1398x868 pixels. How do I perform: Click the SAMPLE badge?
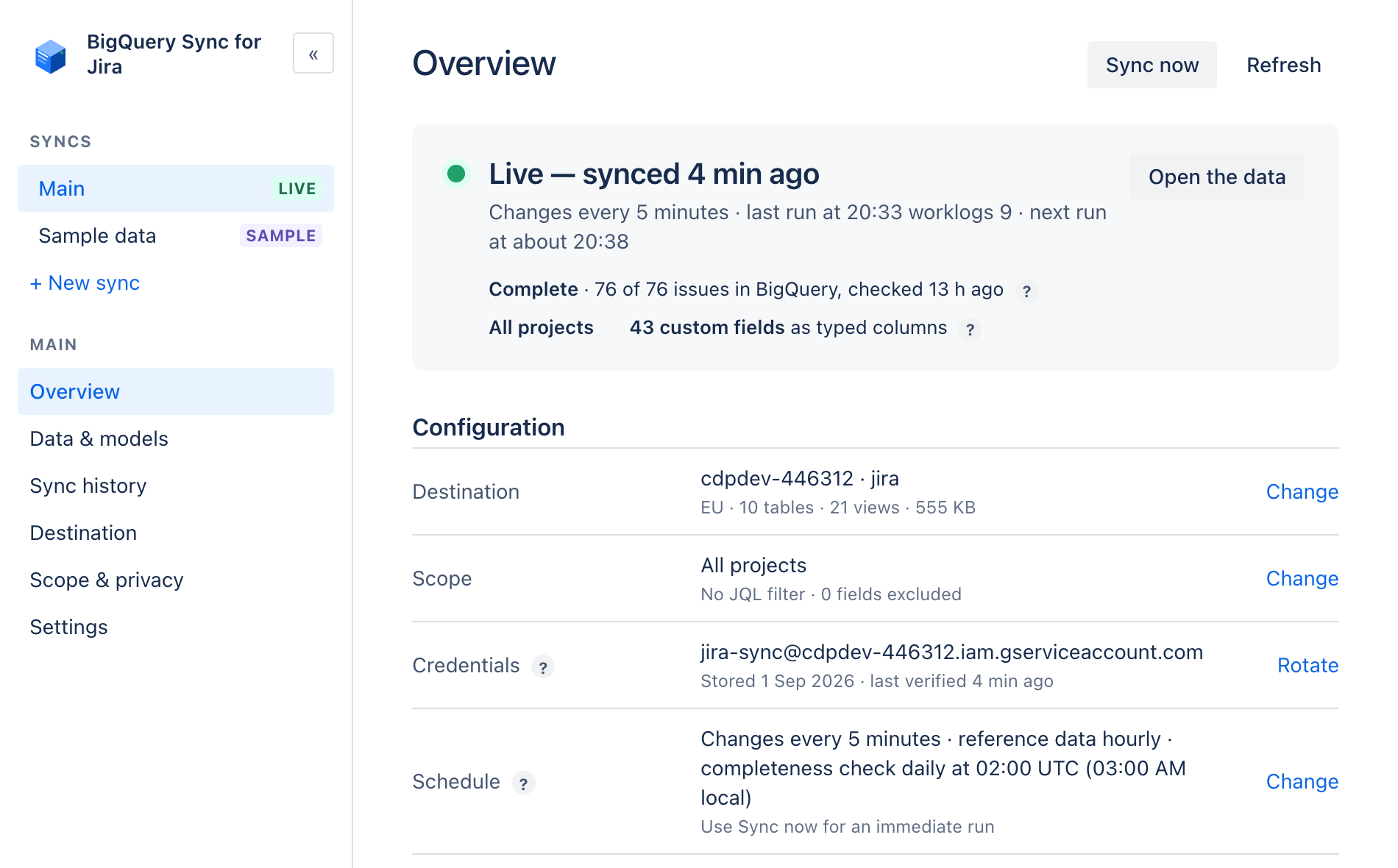281,235
